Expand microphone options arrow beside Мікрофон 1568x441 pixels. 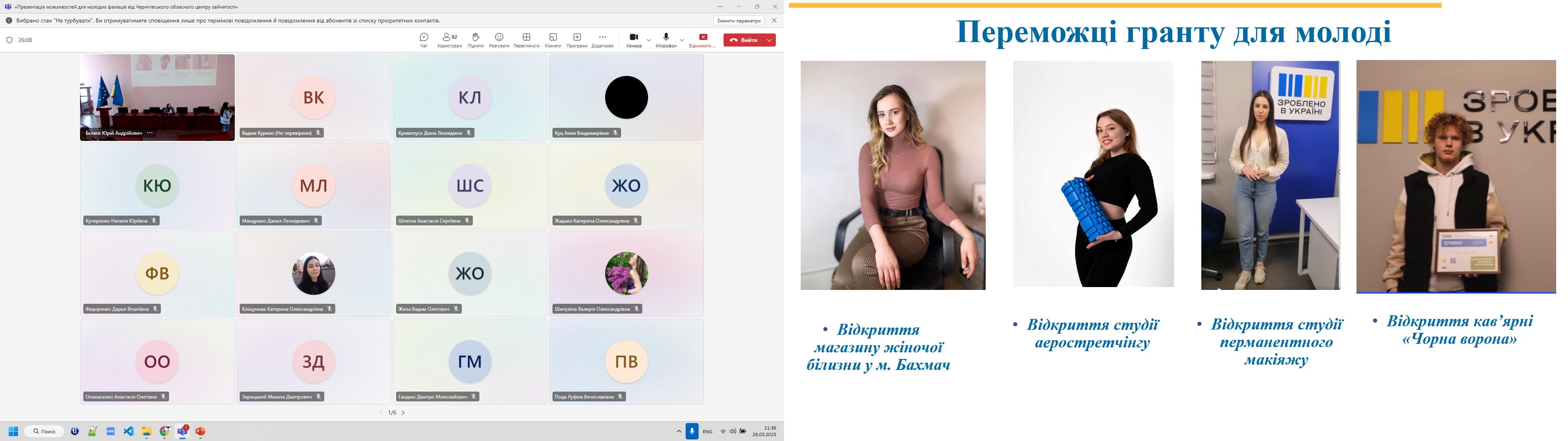click(682, 40)
